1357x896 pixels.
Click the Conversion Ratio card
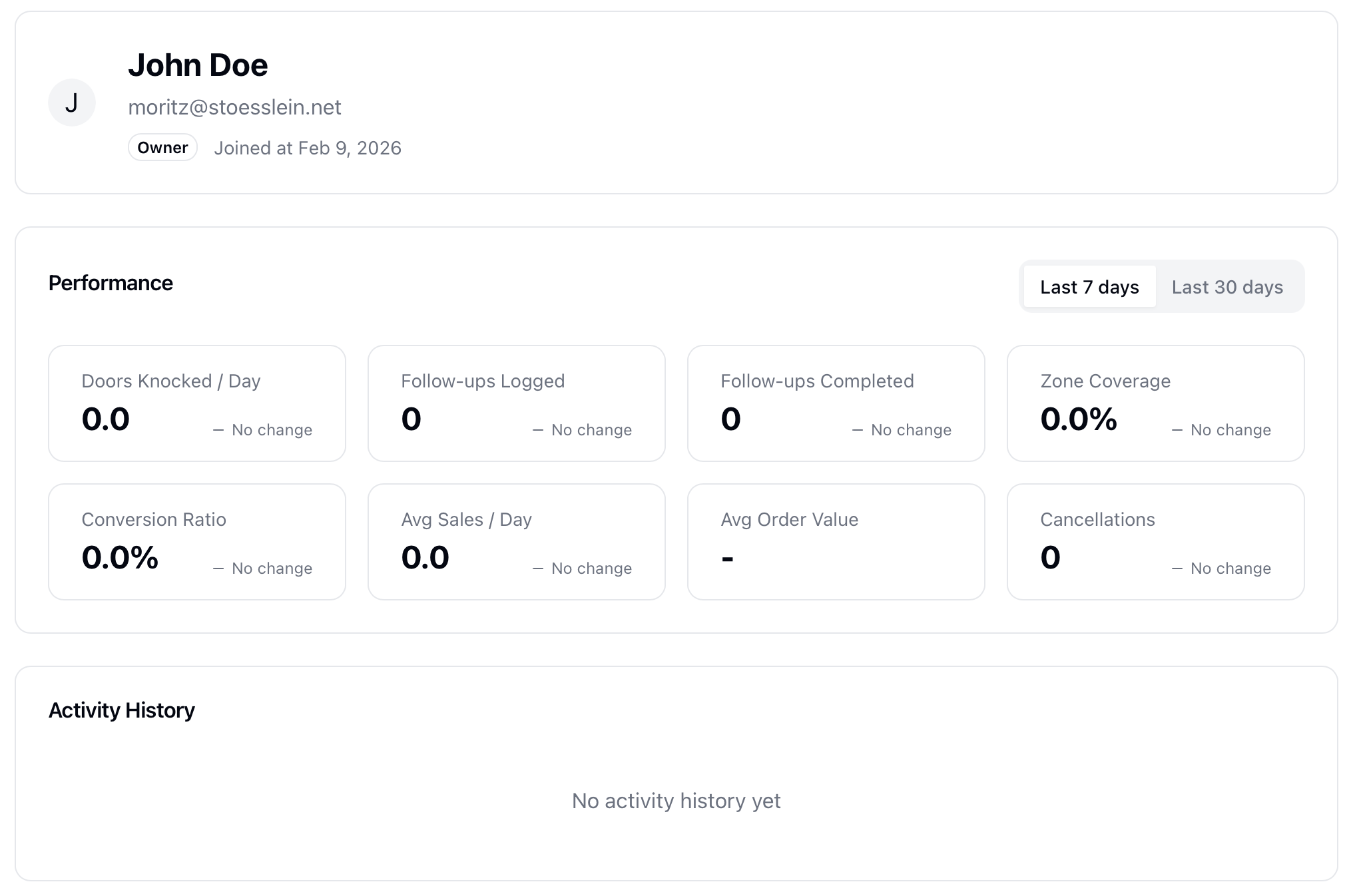click(197, 541)
